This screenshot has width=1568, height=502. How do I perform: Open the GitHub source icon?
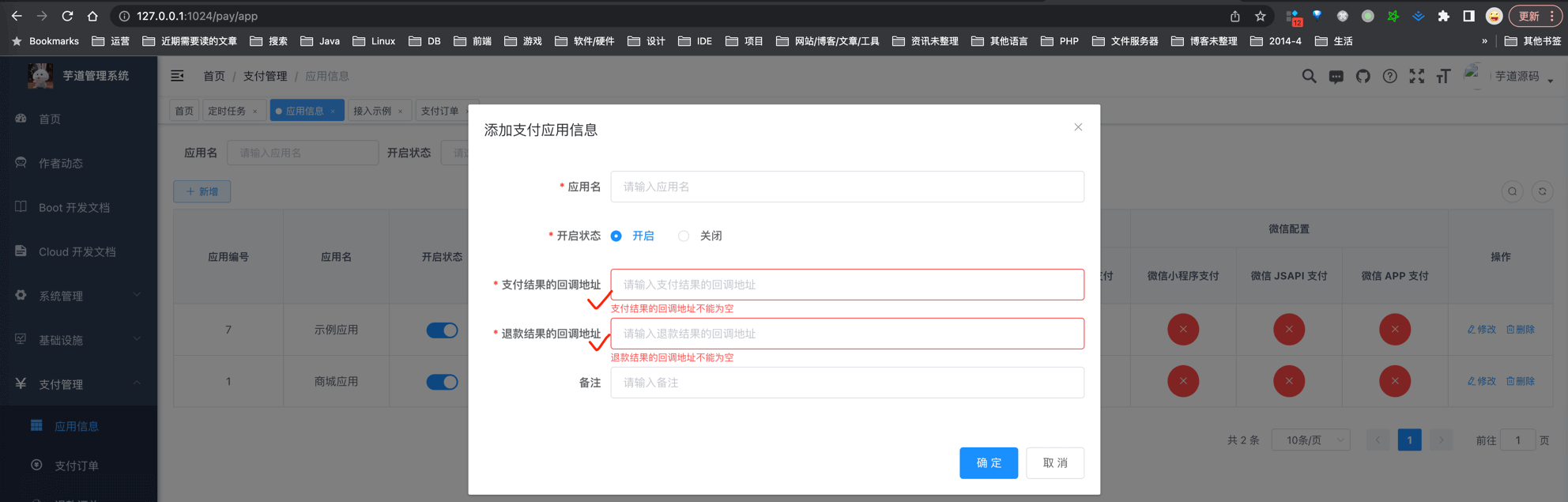tap(1363, 77)
